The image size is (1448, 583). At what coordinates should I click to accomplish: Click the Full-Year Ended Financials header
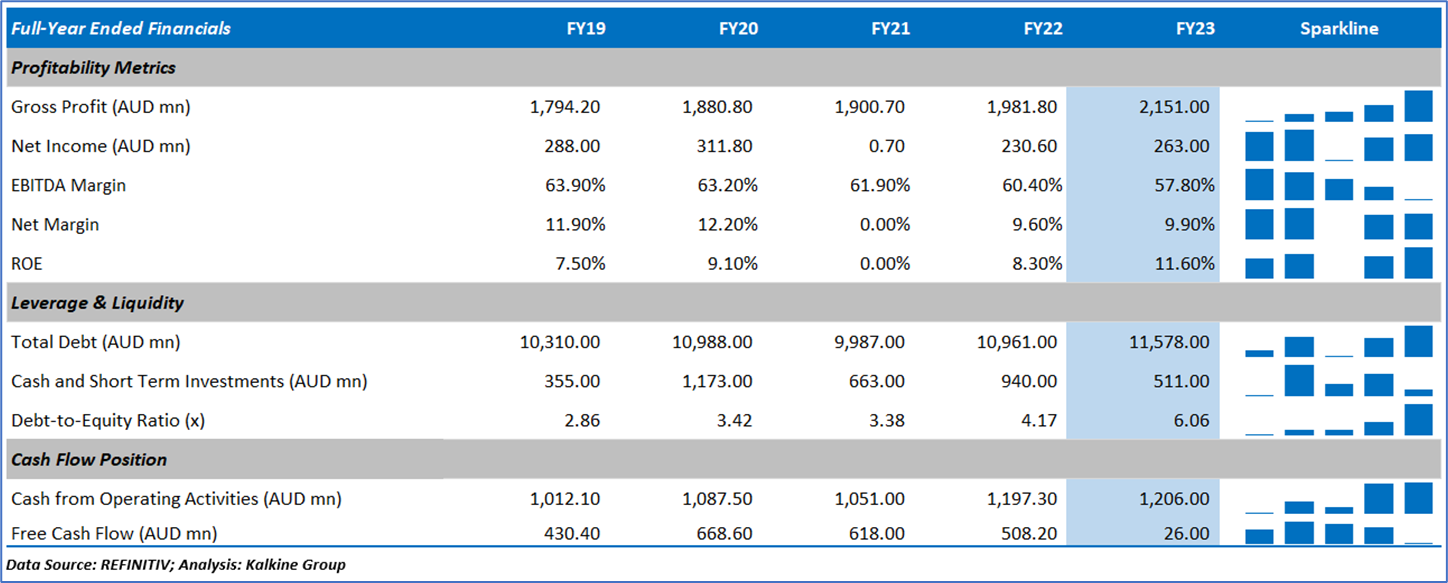pyautogui.click(x=119, y=29)
